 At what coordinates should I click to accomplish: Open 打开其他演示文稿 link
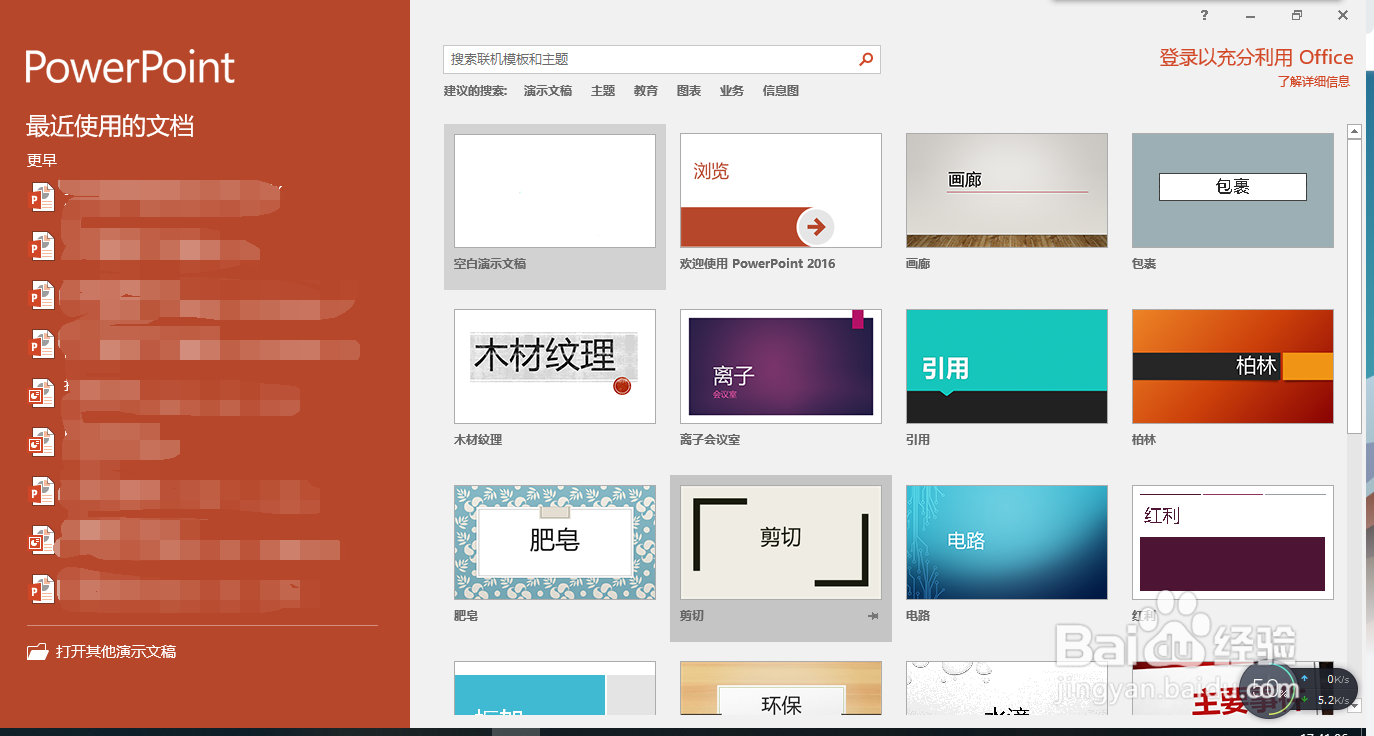pos(116,652)
